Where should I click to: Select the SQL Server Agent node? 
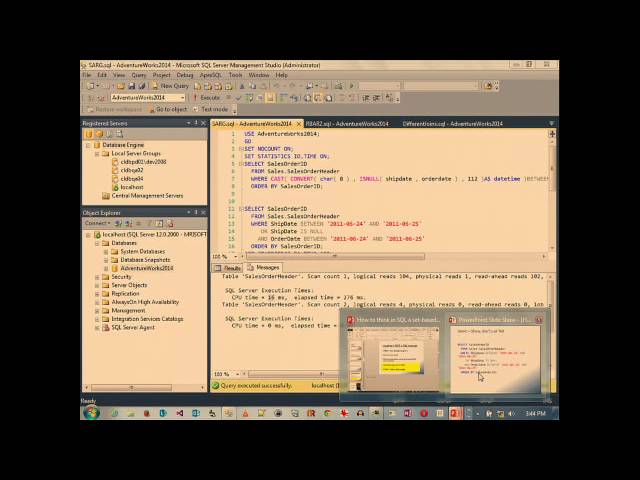(x=133, y=328)
